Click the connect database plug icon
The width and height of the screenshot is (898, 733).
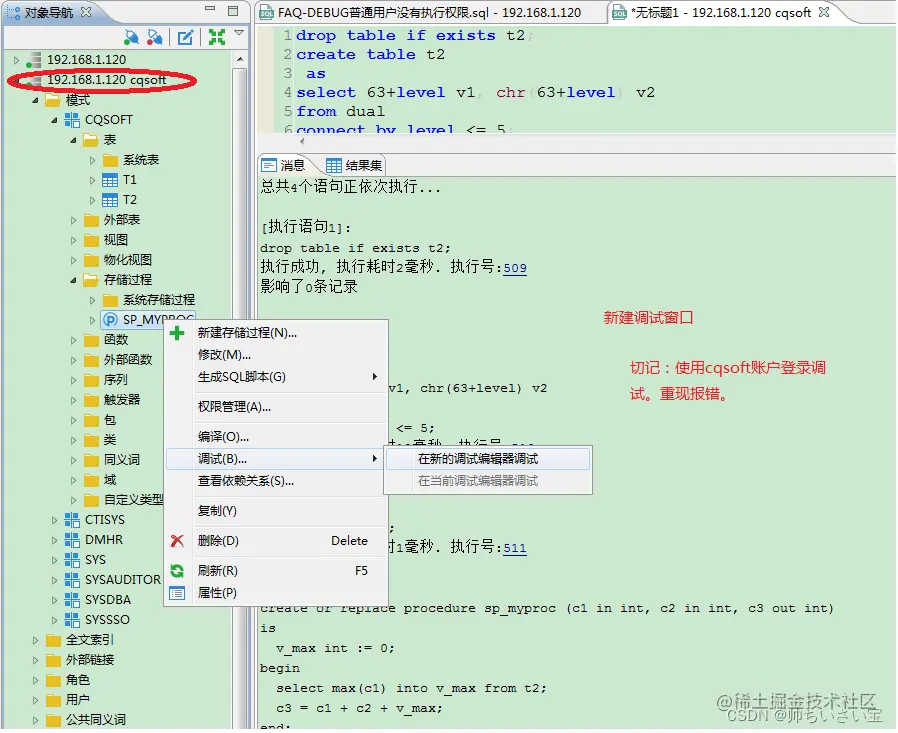pos(131,38)
